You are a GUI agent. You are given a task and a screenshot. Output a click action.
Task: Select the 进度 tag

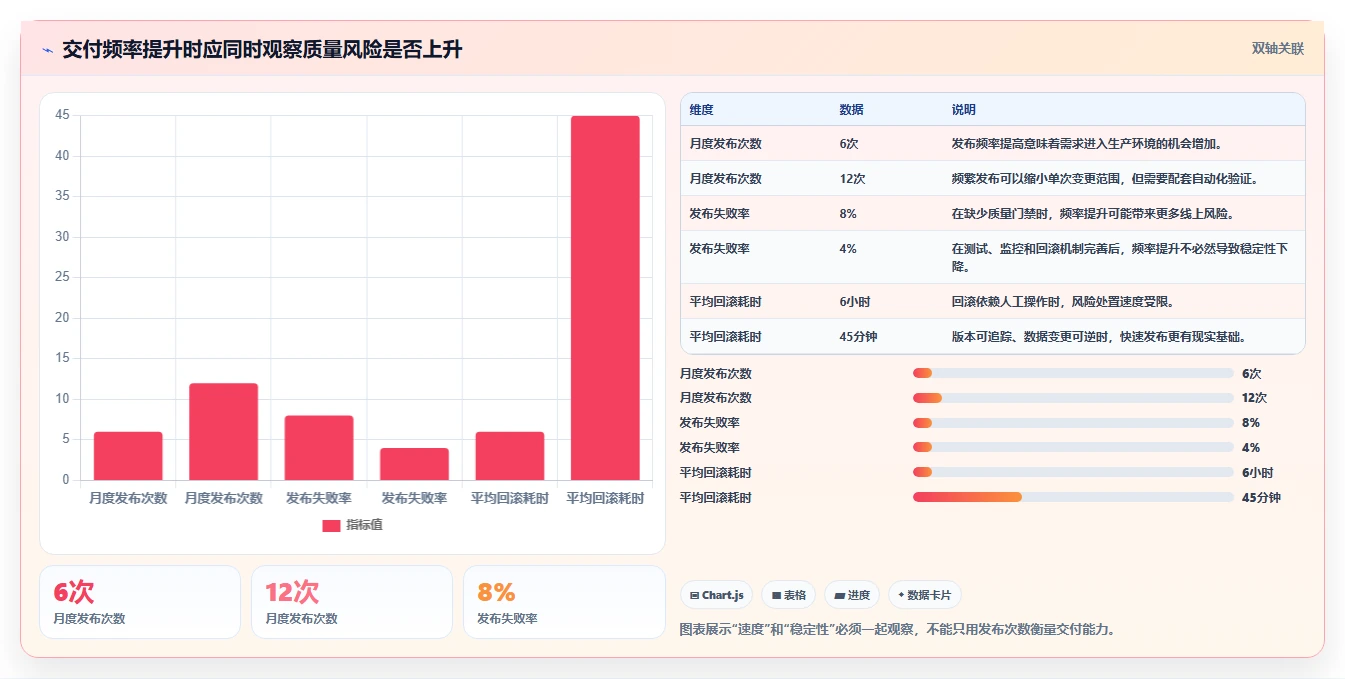click(852, 595)
